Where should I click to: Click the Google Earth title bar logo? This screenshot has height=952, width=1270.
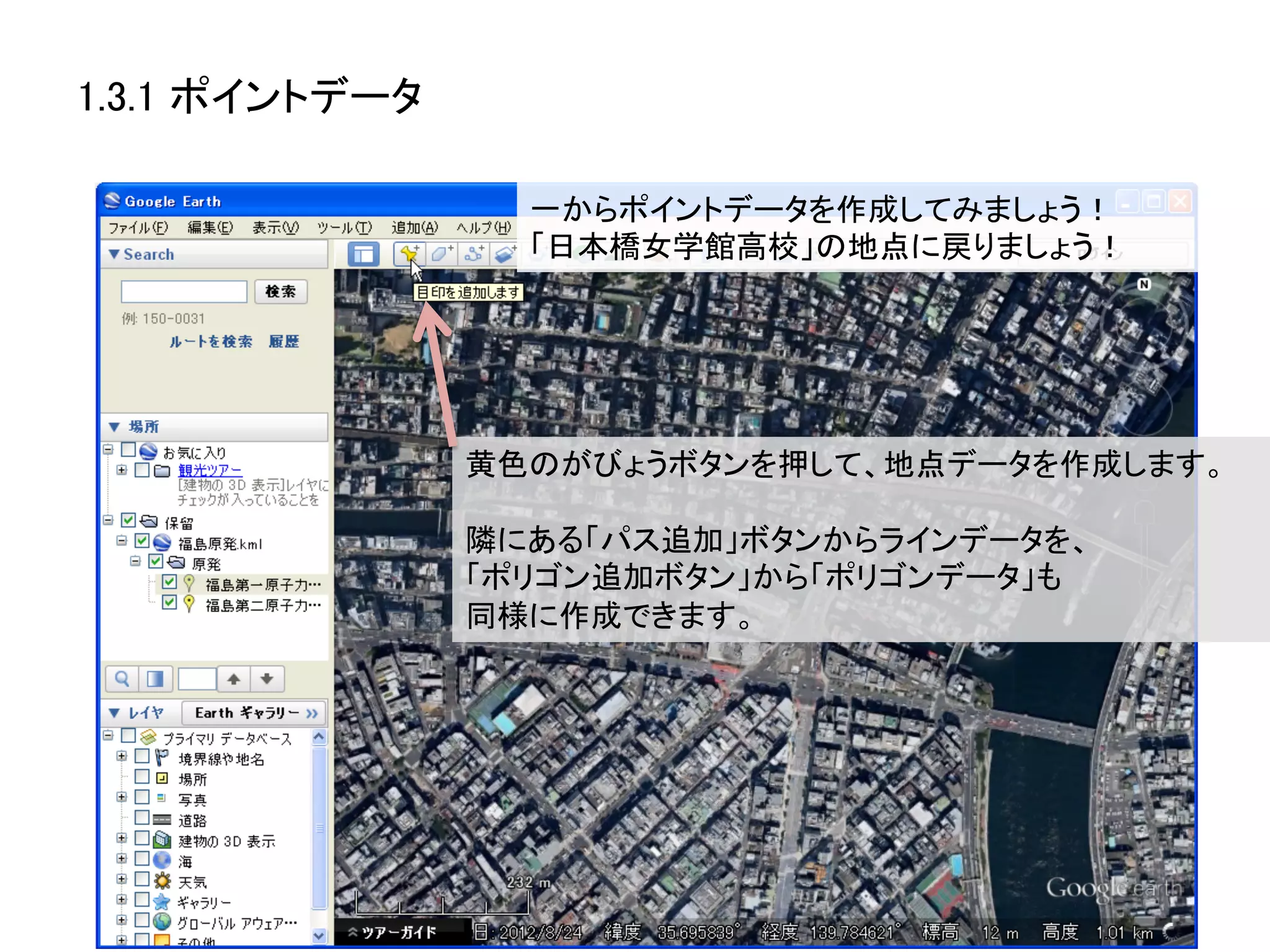112,201
